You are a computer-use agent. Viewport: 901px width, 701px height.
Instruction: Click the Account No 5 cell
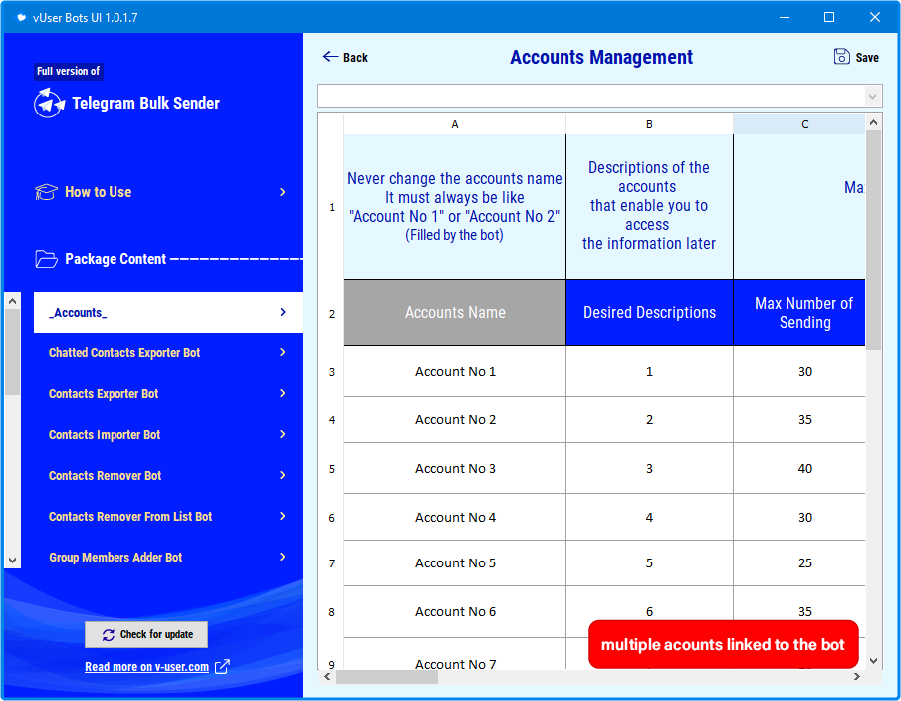(455, 563)
